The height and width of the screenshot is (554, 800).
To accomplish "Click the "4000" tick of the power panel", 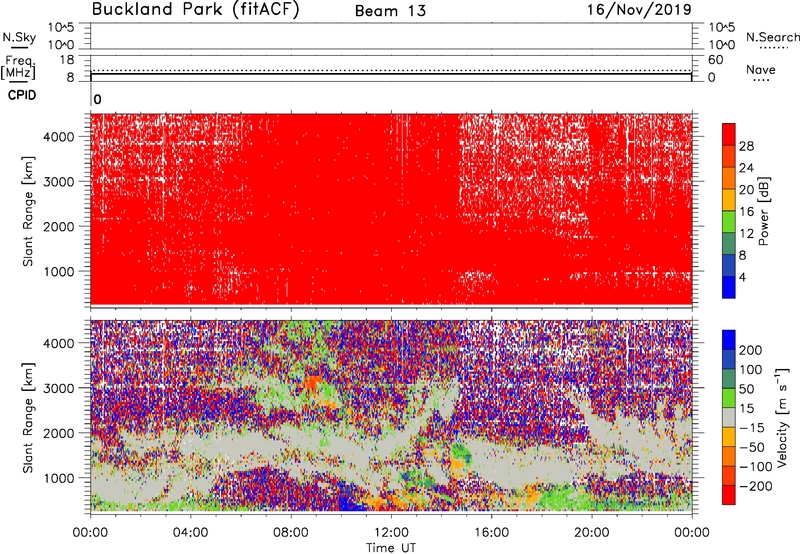I will (59, 137).
